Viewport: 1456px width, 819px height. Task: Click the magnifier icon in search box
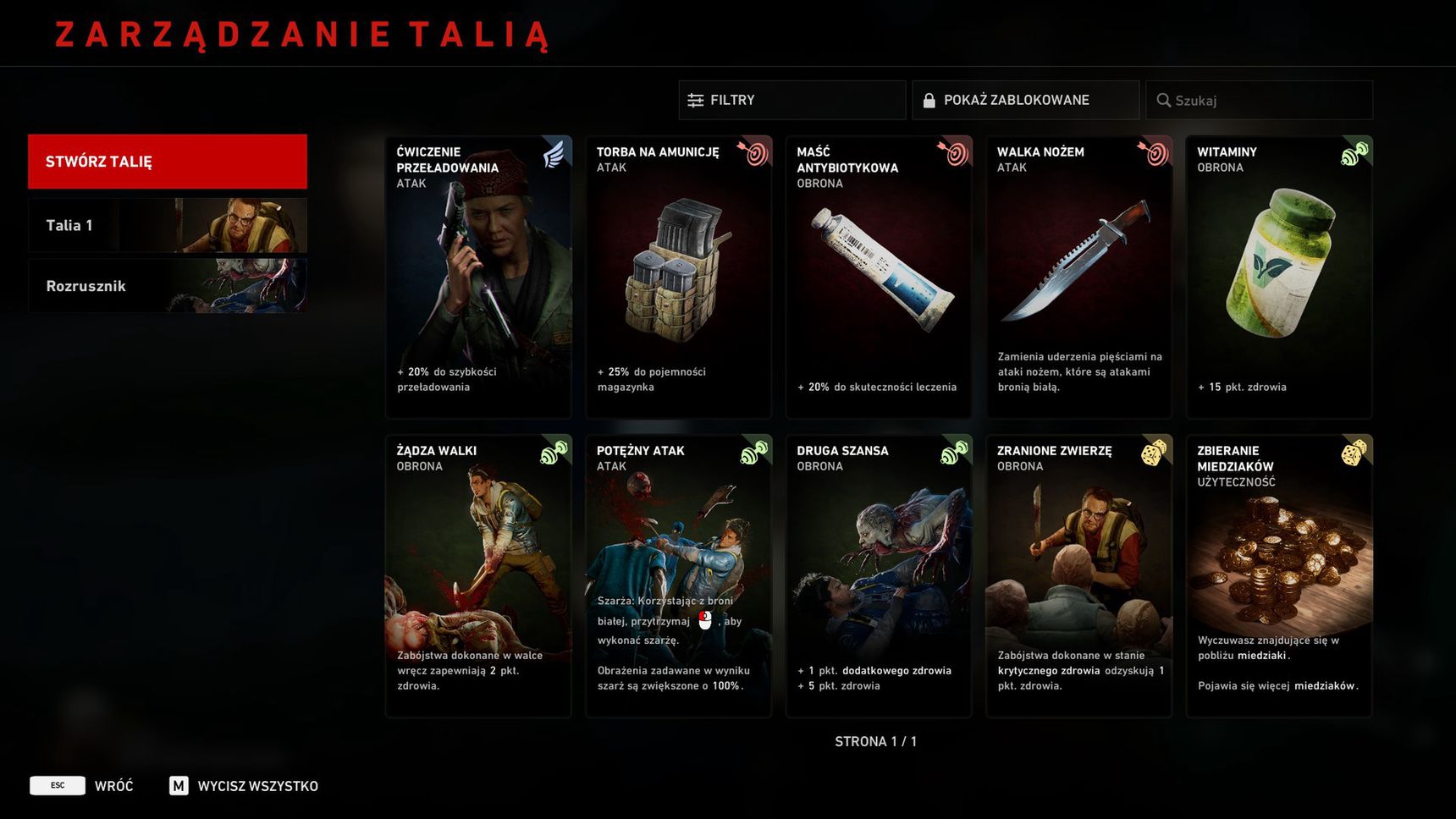[x=1164, y=101]
